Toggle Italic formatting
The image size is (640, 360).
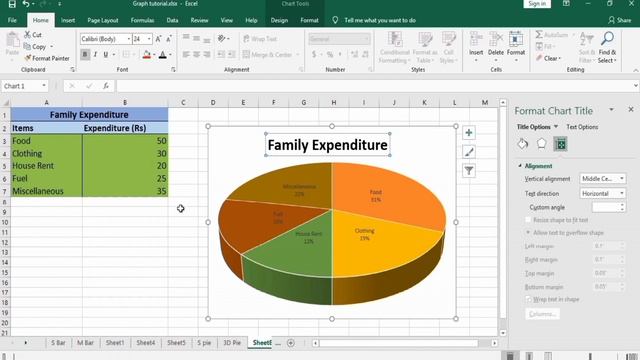[96, 54]
